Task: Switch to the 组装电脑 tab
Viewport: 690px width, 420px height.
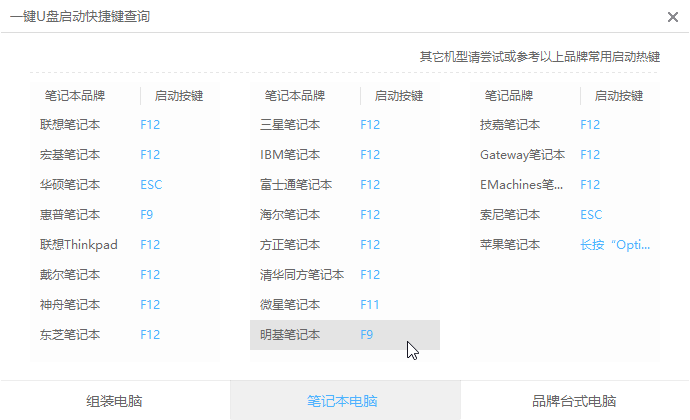Action: pyautogui.click(x=114, y=401)
